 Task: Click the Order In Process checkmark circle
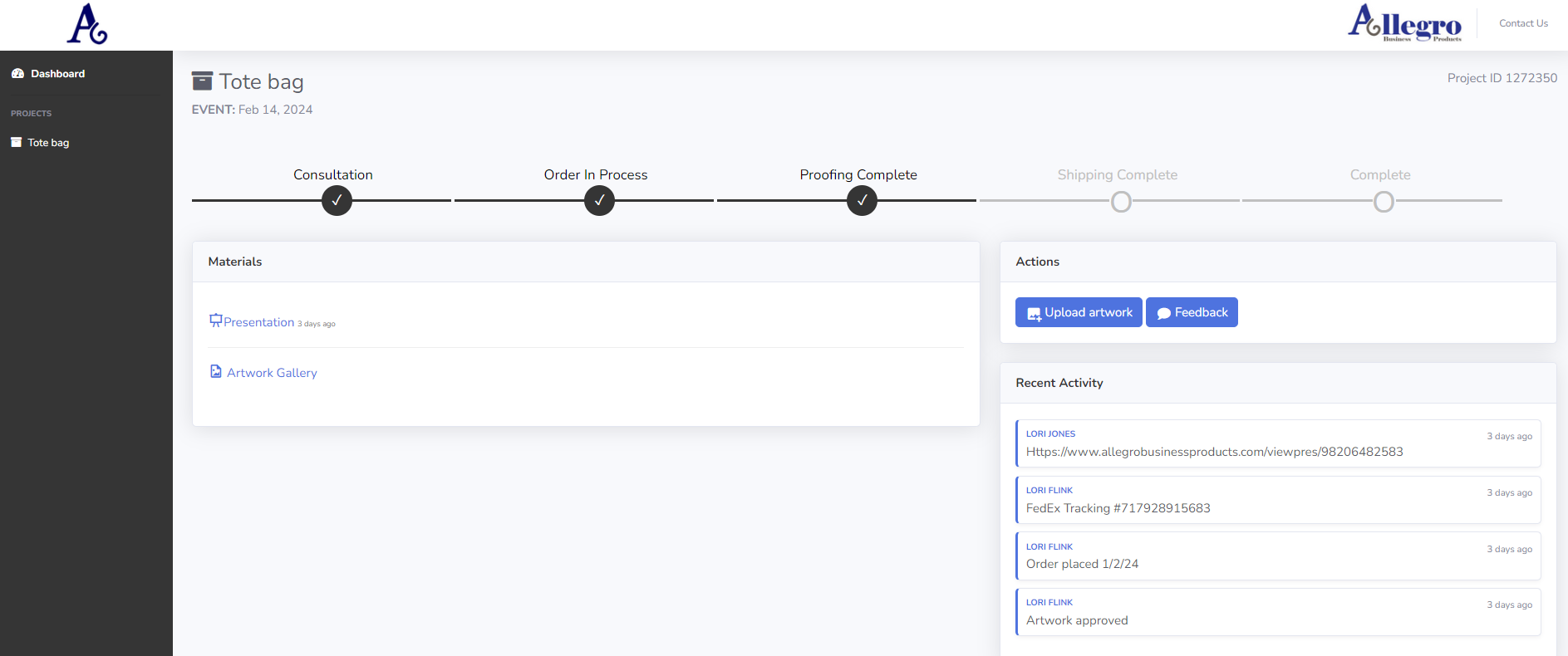(x=599, y=201)
